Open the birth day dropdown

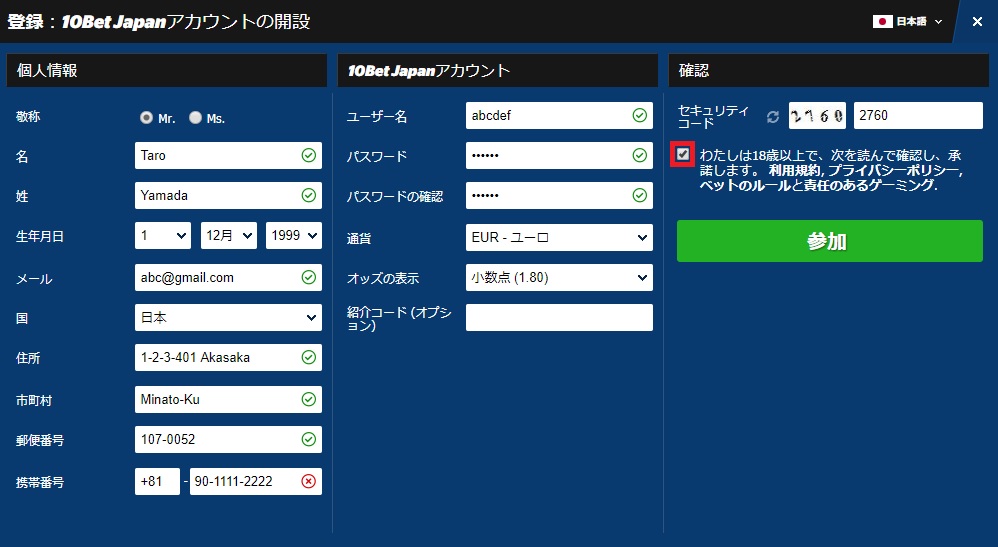pyautogui.click(x=163, y=236)
